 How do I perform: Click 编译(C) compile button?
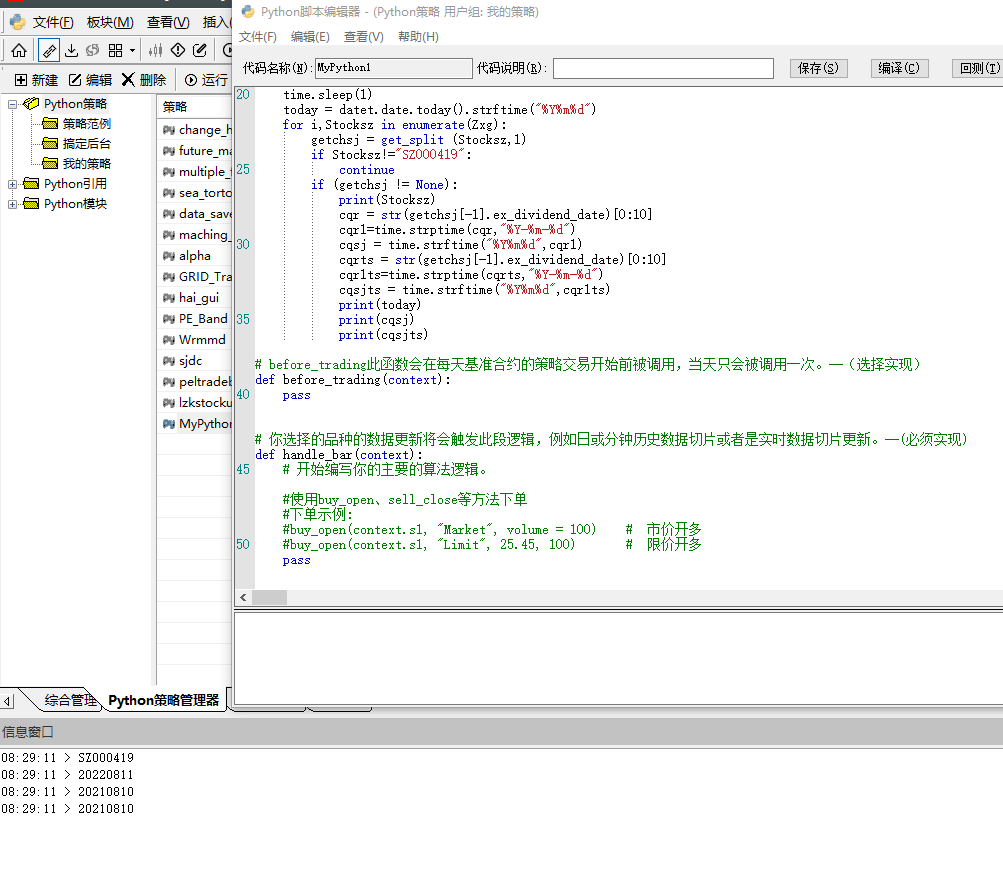tap(899, 68)
